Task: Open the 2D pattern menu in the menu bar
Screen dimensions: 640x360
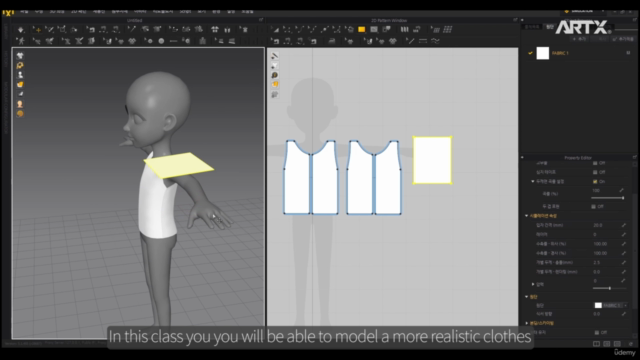Action: [x=78, y=11]
